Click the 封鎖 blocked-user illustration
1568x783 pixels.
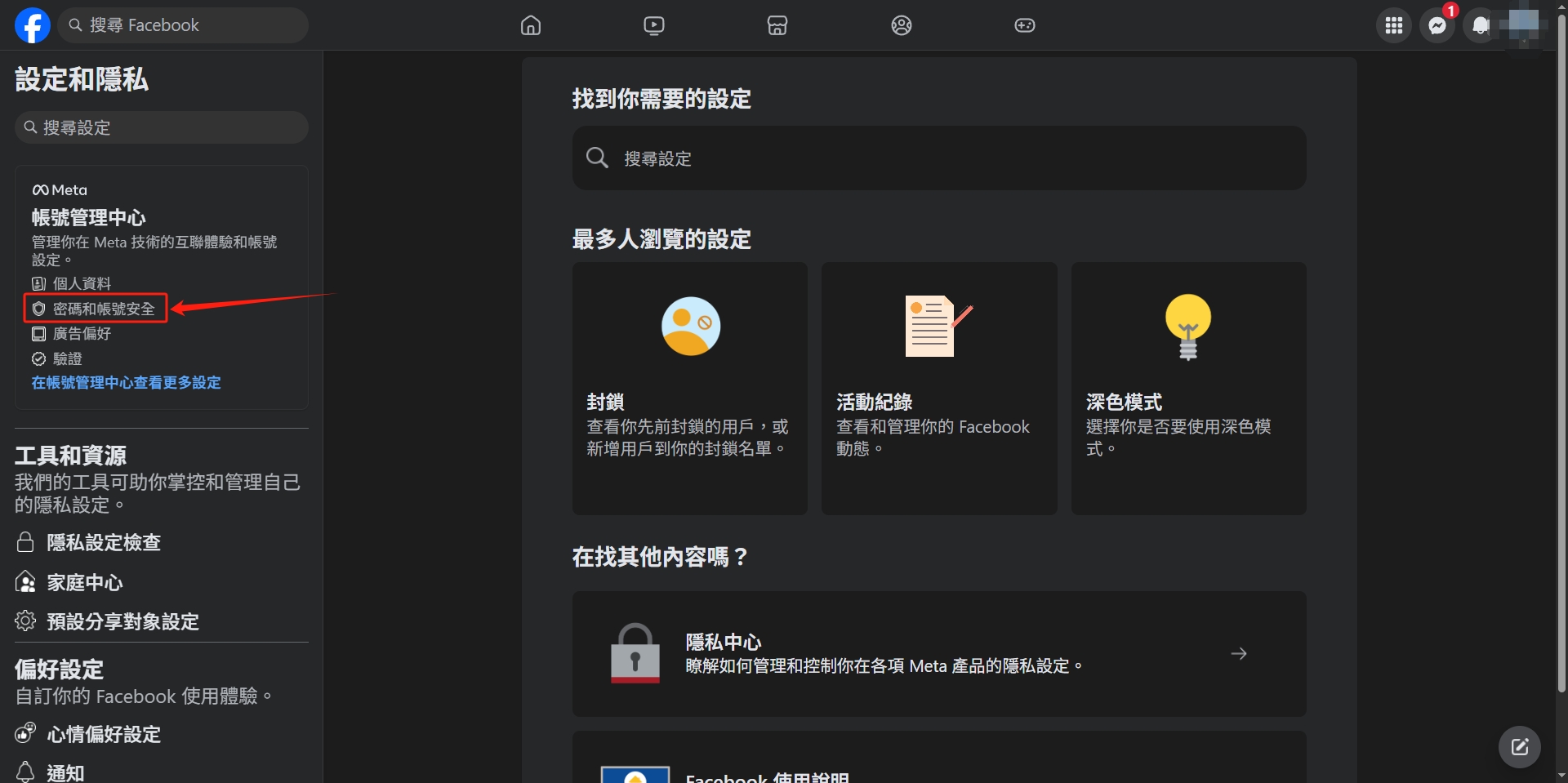pyautogui.click(x=691, y=326)
